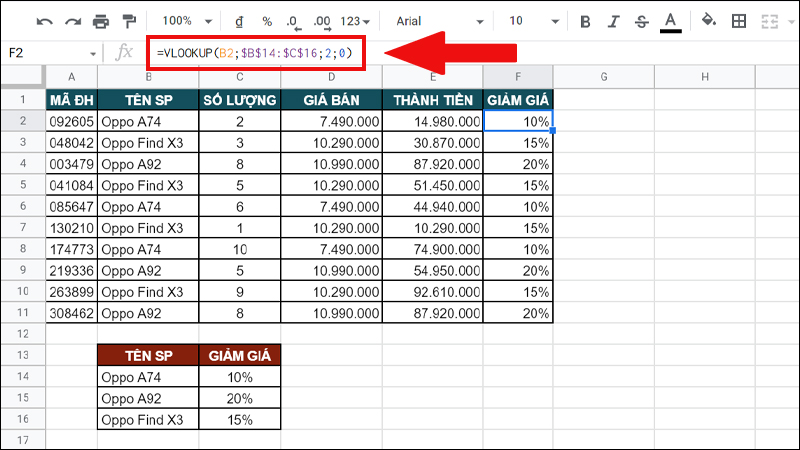Click GIẢM GIÁ header in lookup table
This screenshot has height=450, width=800.
(239, 355)
